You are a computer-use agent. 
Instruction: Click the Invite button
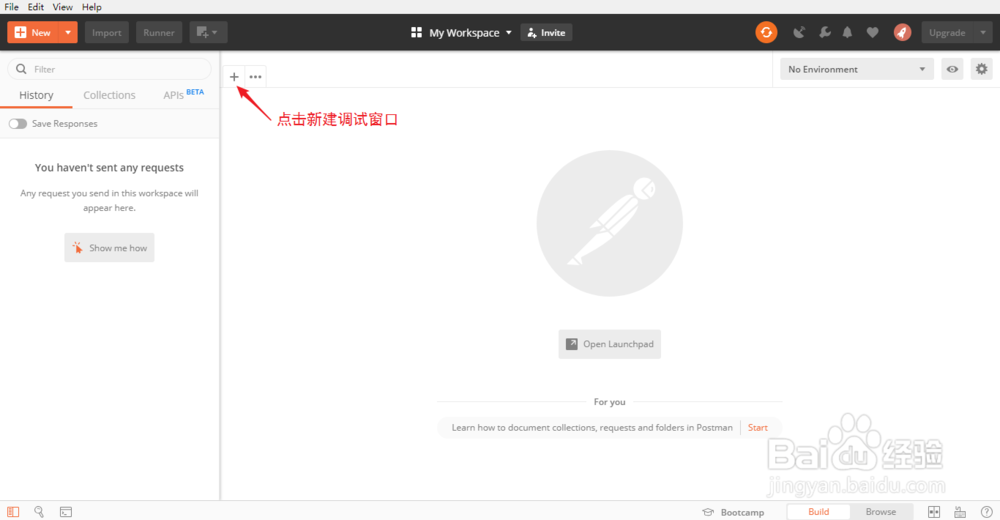coord(547,33)
